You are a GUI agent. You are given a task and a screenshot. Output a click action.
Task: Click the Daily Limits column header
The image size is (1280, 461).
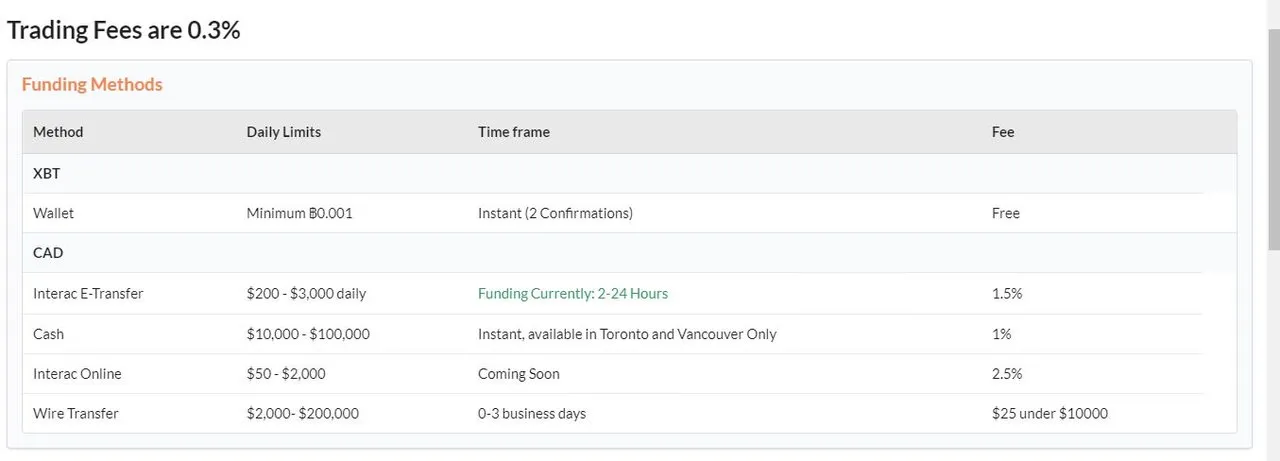[284, 132]
